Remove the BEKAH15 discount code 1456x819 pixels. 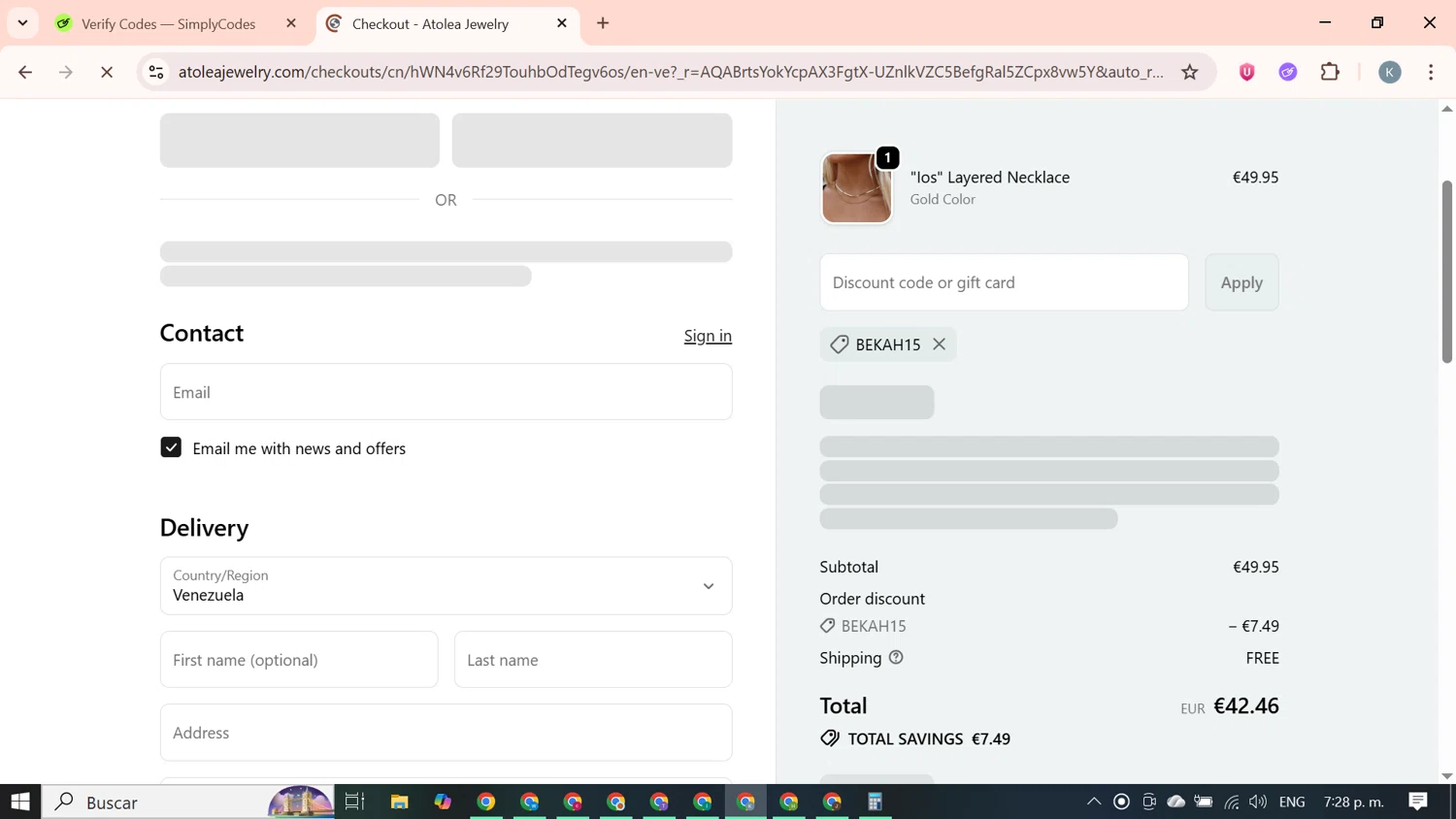[939, 344]
